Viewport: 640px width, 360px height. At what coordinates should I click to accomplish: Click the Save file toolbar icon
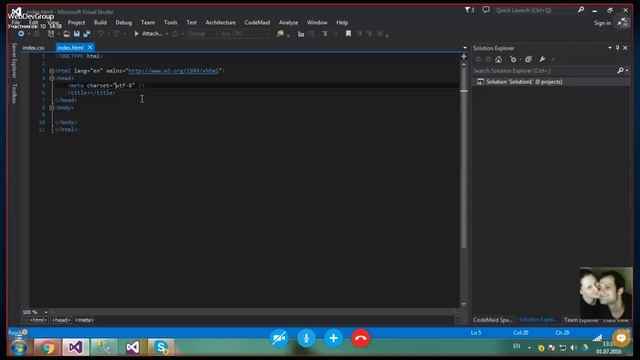click(x=77, y=34)
